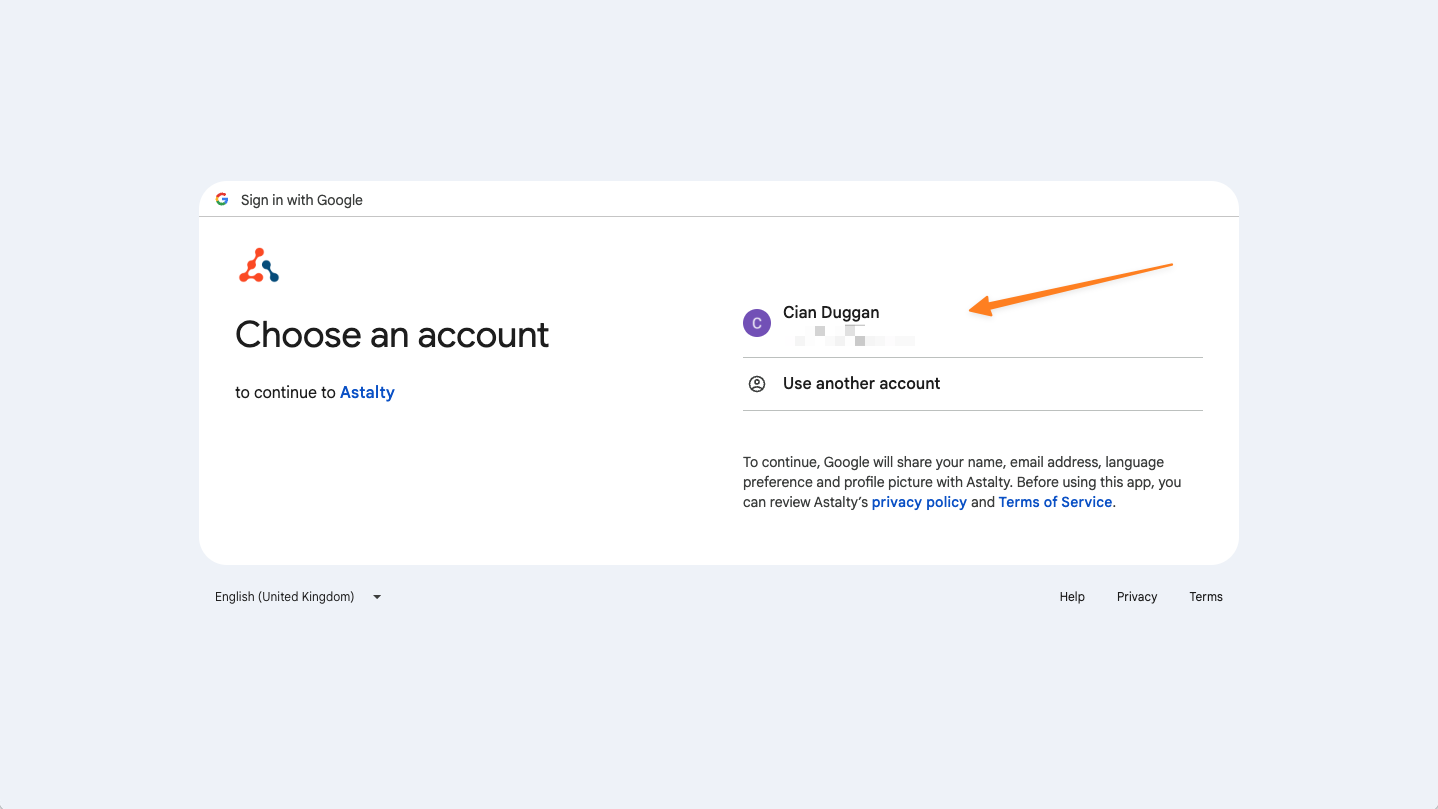Click the Sign in with Google header text
Viewport: 1438px width, 809px height.
coord(302,200)
